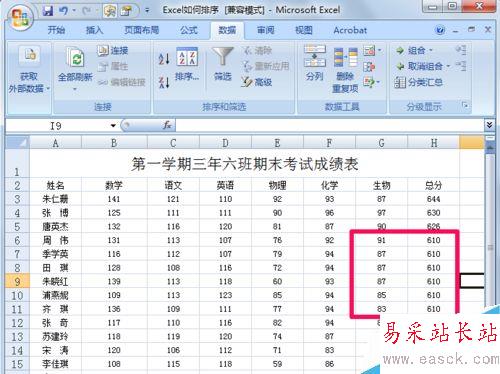Switch to the 开始 tab
Viewport: 500px width, 374px height.
pyautogui.click(x=56, y=30)
